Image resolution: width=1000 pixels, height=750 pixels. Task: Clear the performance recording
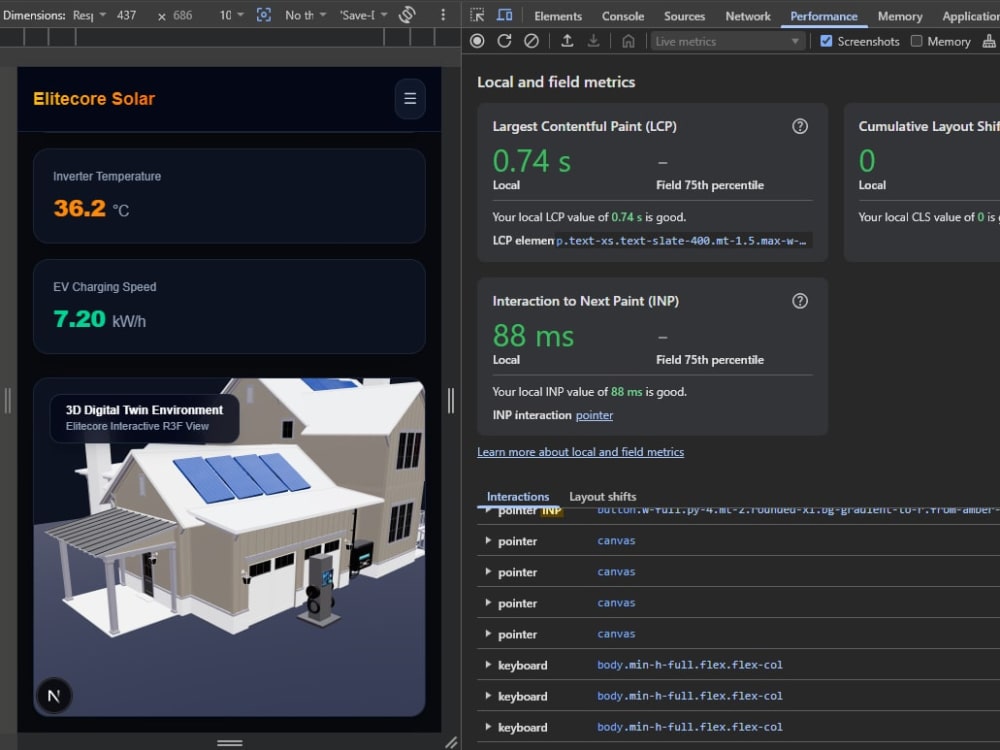[531, 41]
